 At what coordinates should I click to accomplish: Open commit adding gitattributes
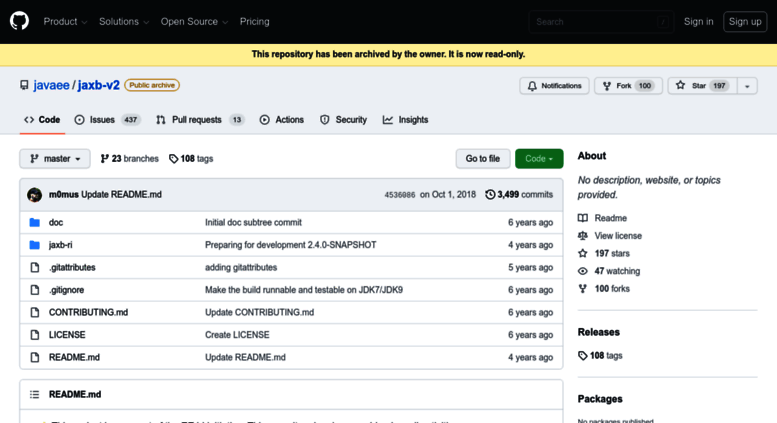[241, 267]
